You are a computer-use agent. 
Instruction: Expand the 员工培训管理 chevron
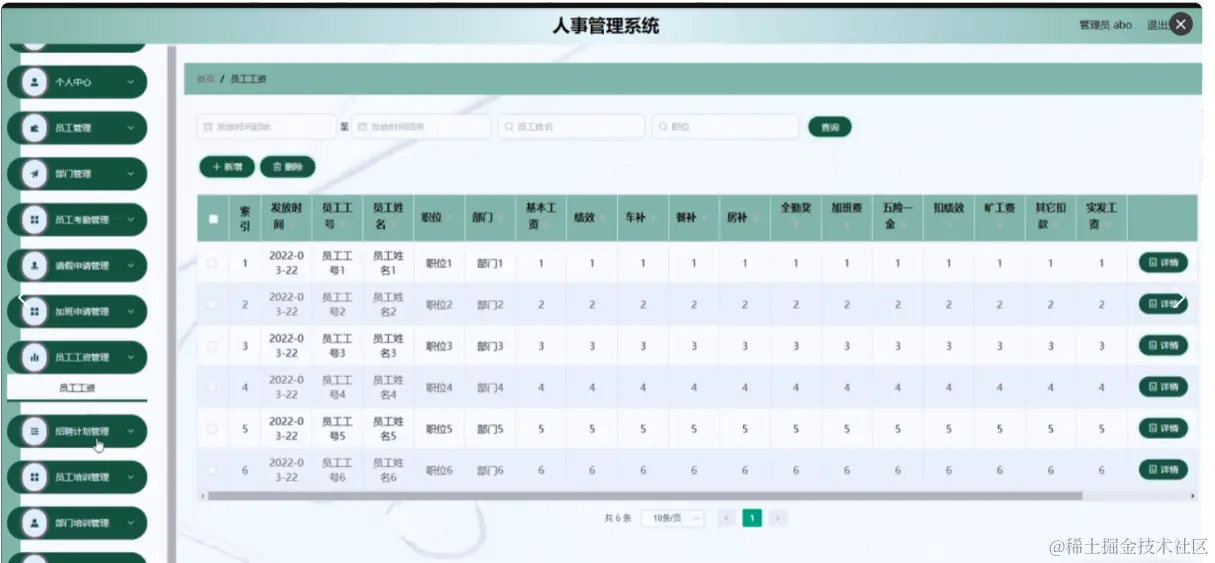click(x=130, y=477)
